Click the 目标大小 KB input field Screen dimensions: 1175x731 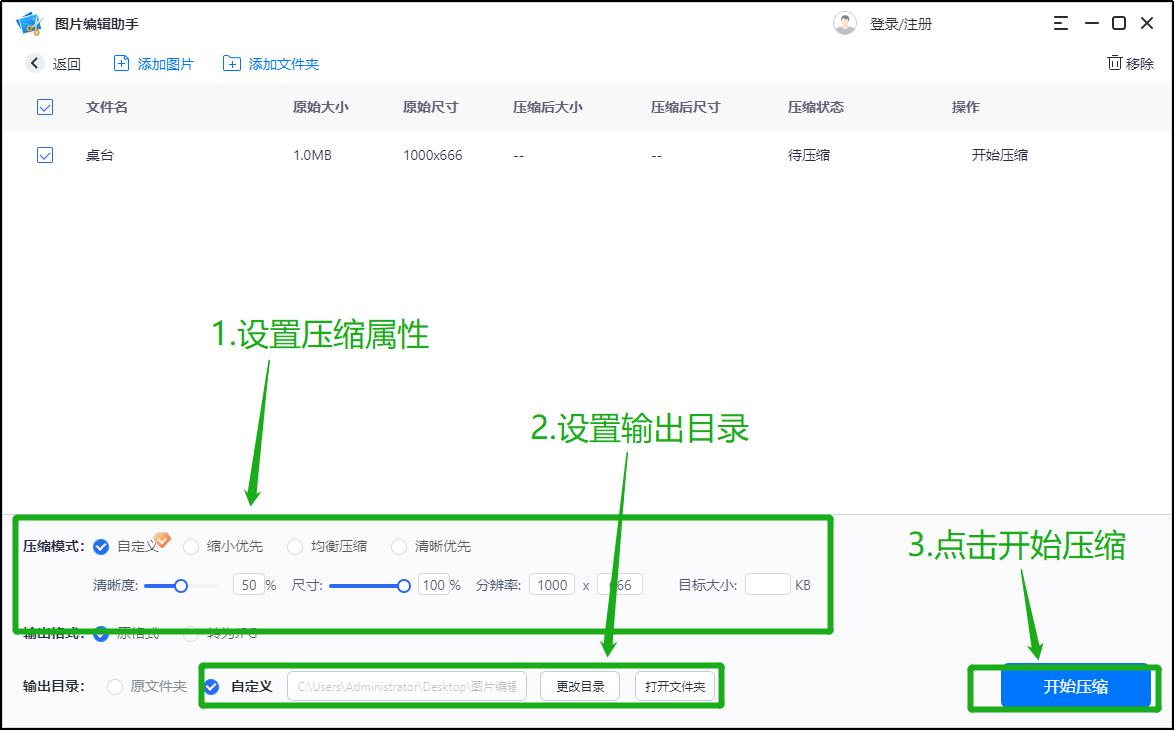tap(767, 585)
